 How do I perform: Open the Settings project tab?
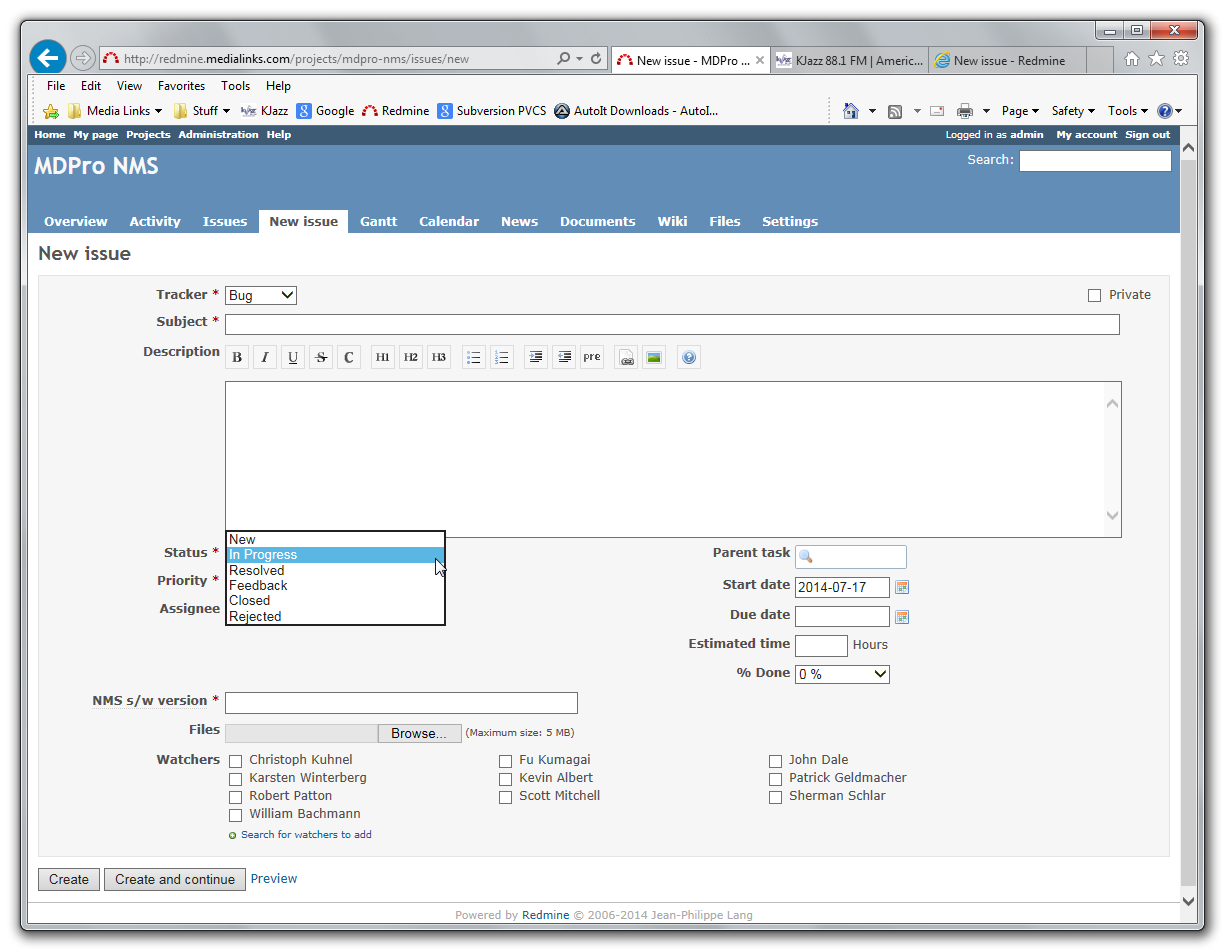pyautogui.click(x=790, y=222)
